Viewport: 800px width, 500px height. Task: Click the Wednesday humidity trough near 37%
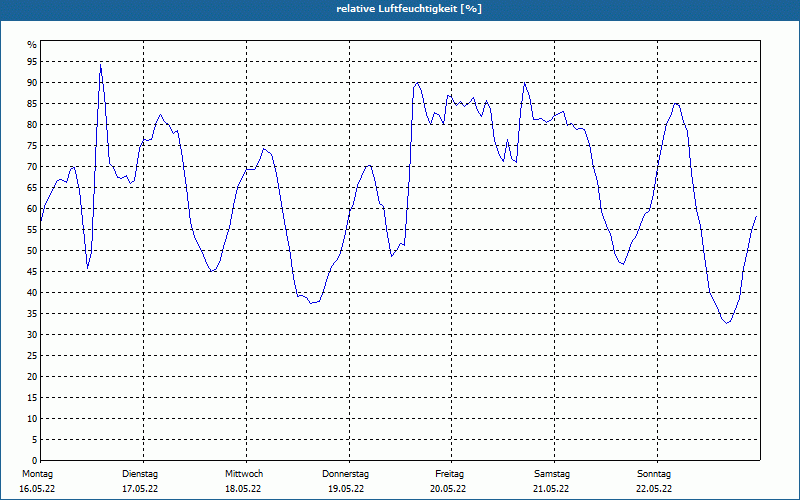311,303
